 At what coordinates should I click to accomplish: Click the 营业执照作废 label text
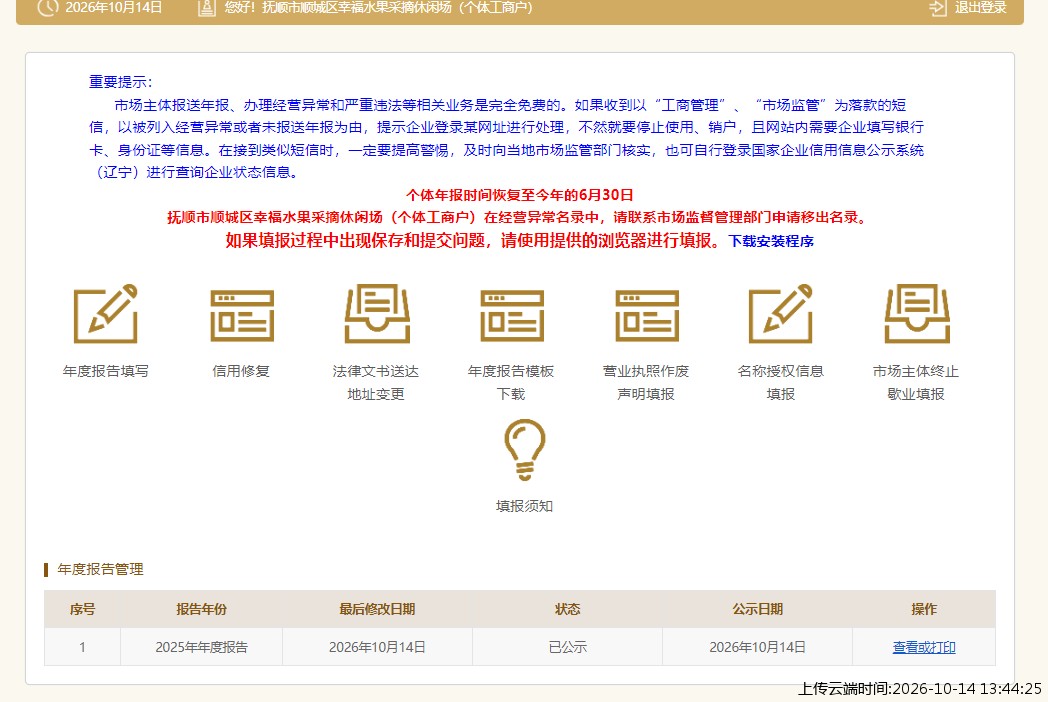(x=646, y=371)
